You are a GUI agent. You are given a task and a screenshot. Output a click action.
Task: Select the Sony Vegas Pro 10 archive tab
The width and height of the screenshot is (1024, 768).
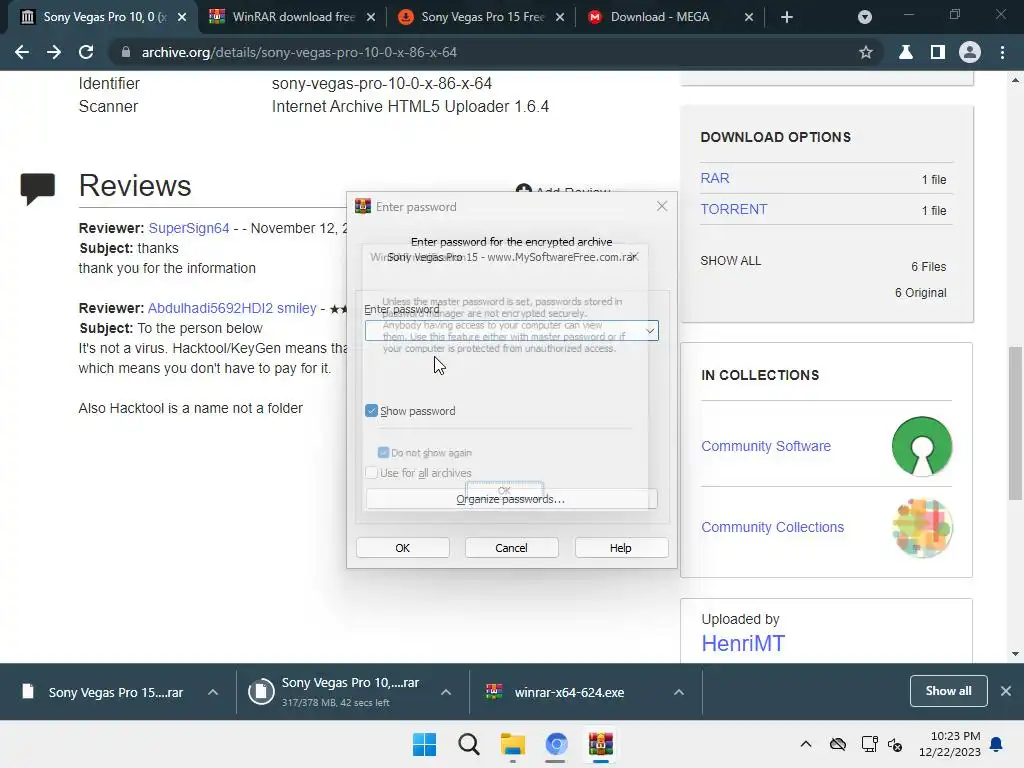103,17
